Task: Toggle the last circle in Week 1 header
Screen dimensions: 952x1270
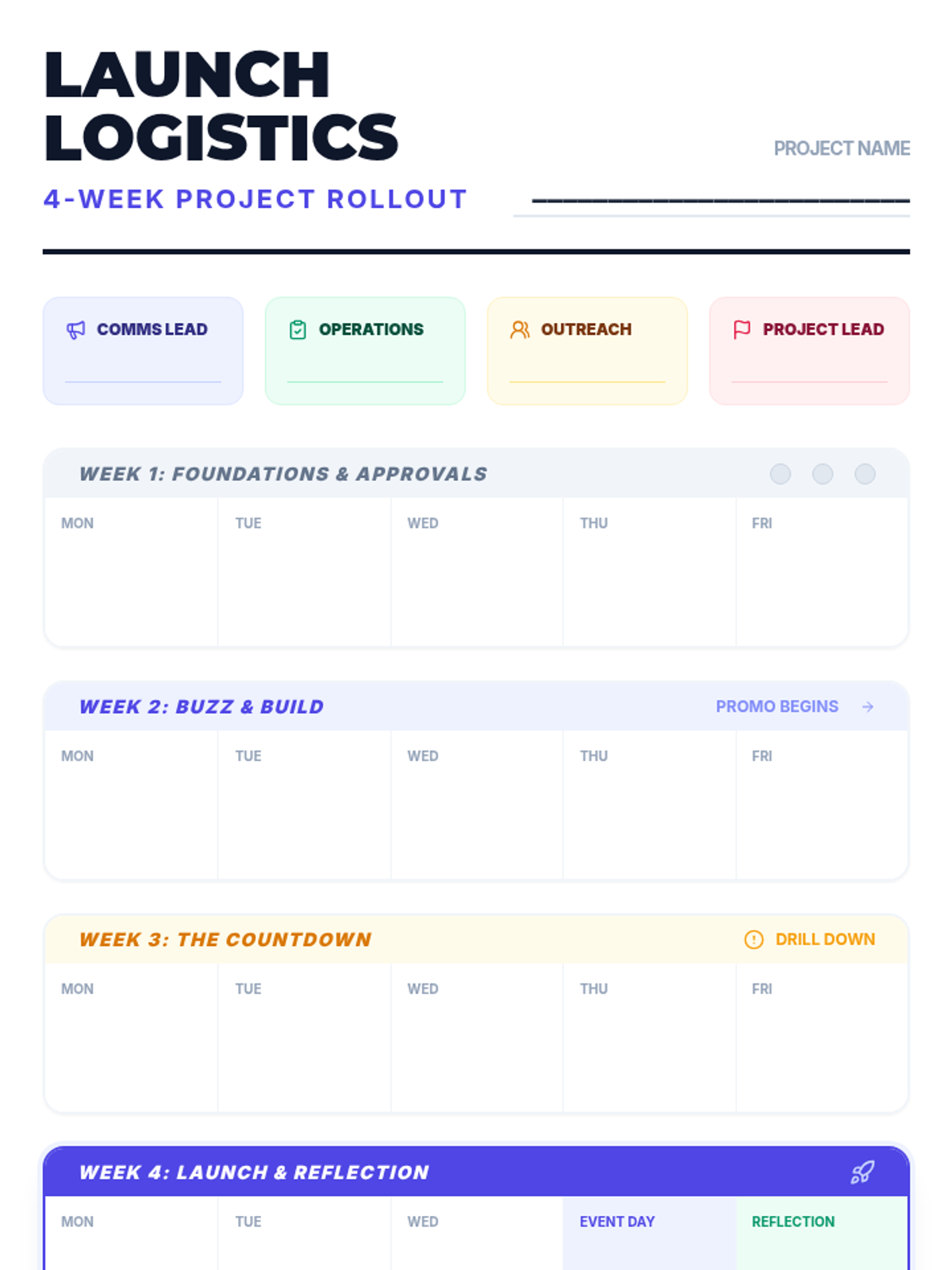Action: [865, 474]
